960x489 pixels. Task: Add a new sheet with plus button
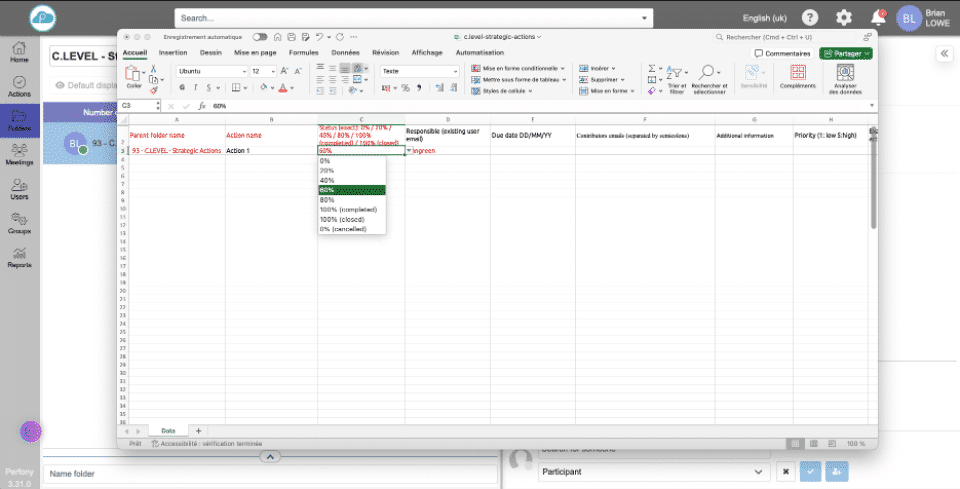click(x=198, y=430)
